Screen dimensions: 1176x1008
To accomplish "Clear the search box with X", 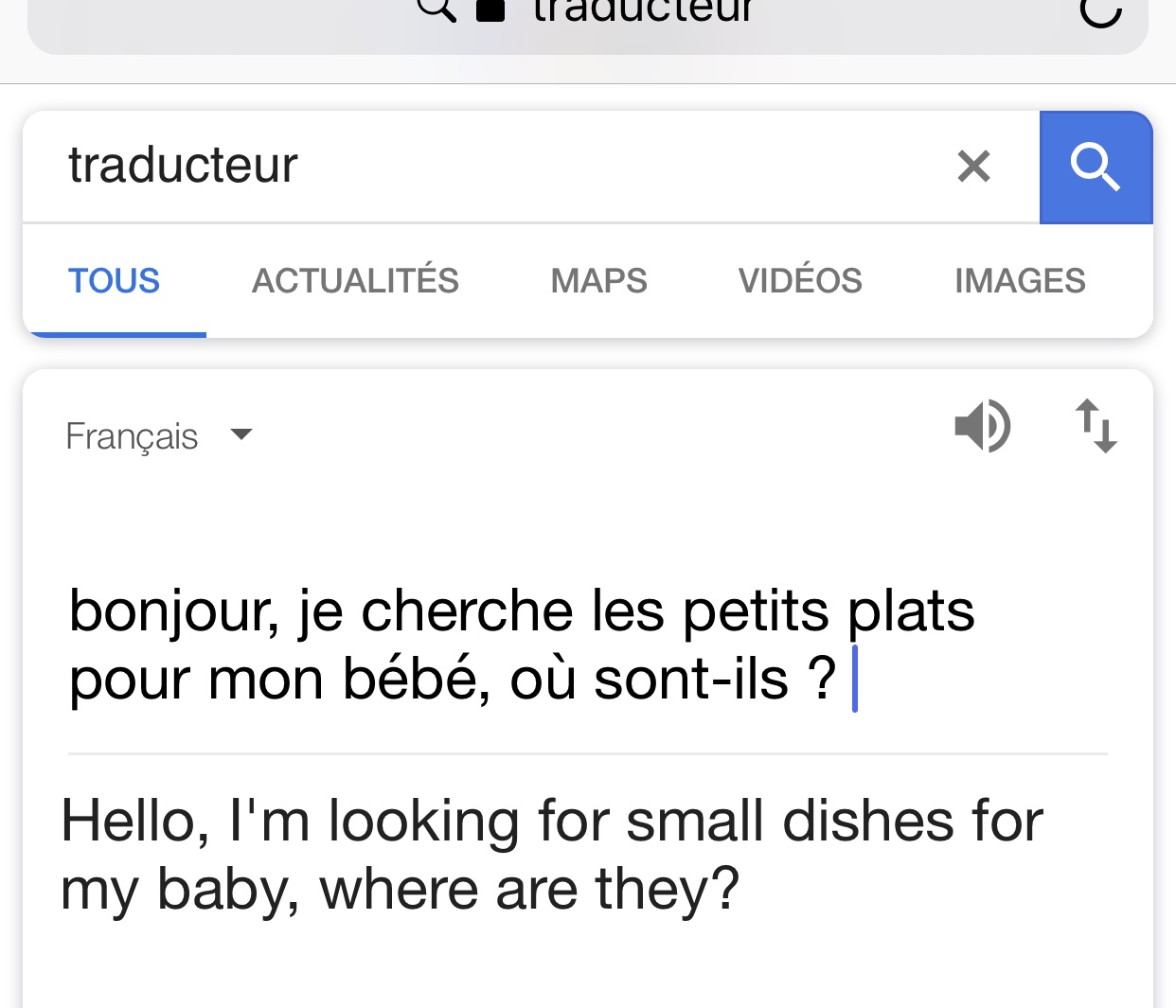I will tap(973, 167).
